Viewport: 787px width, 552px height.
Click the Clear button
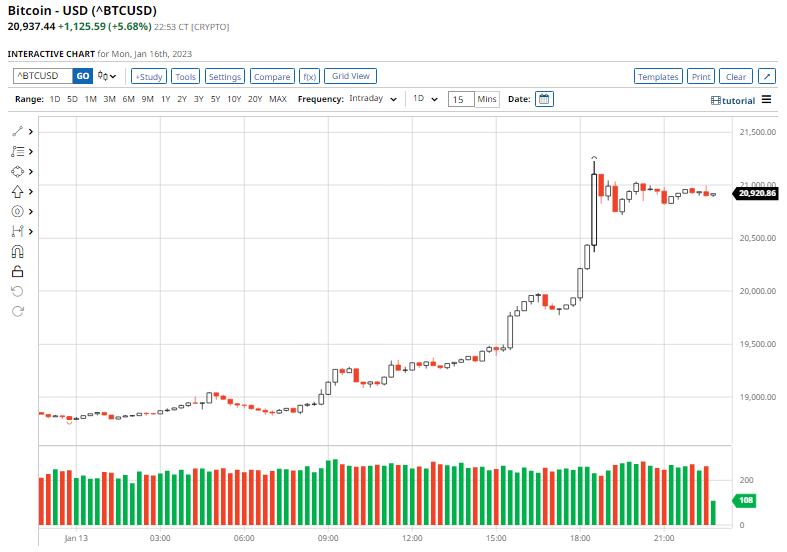[736, 76]
